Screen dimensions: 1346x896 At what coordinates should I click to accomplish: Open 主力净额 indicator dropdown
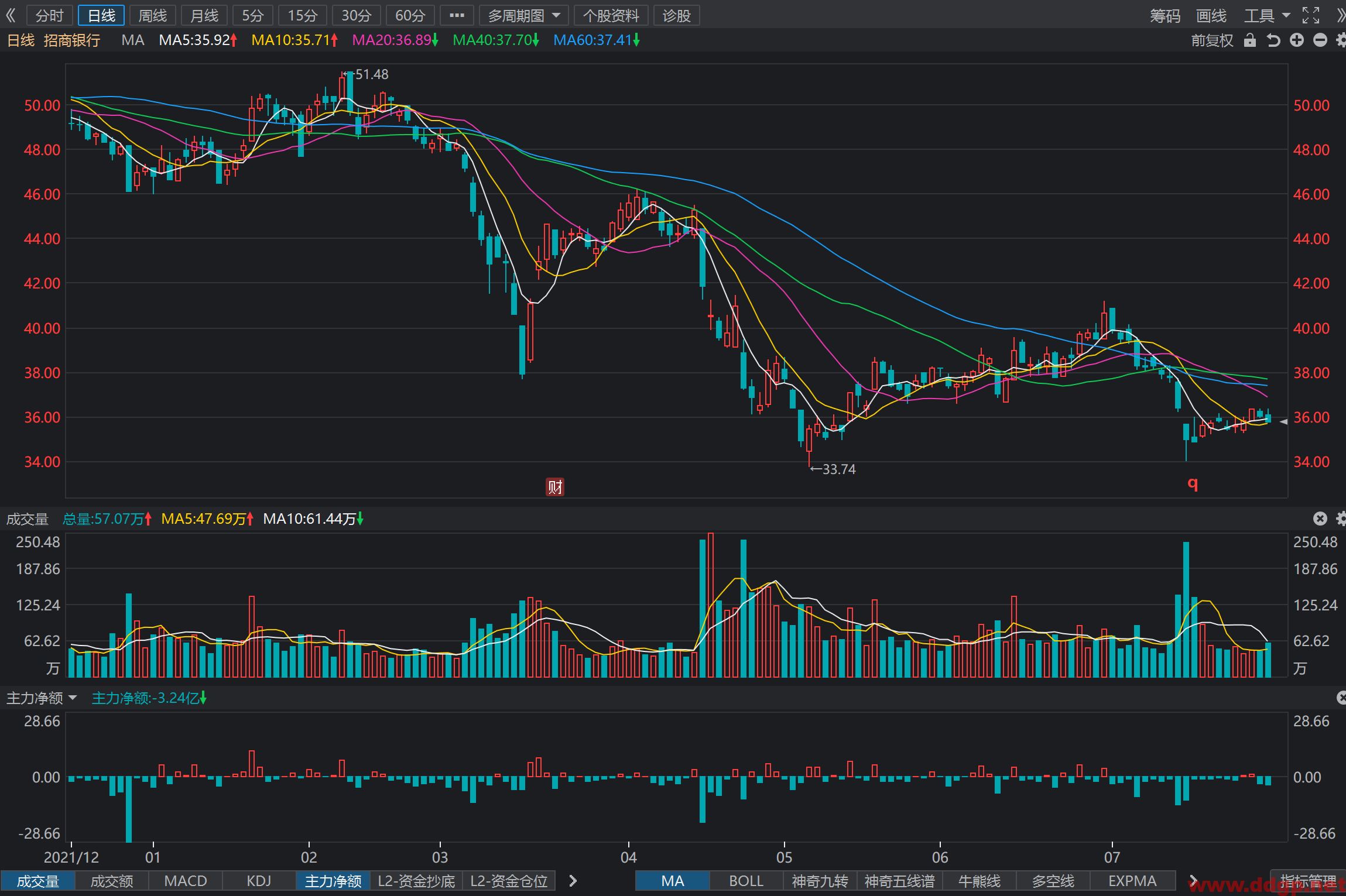[x=42, y=698]
